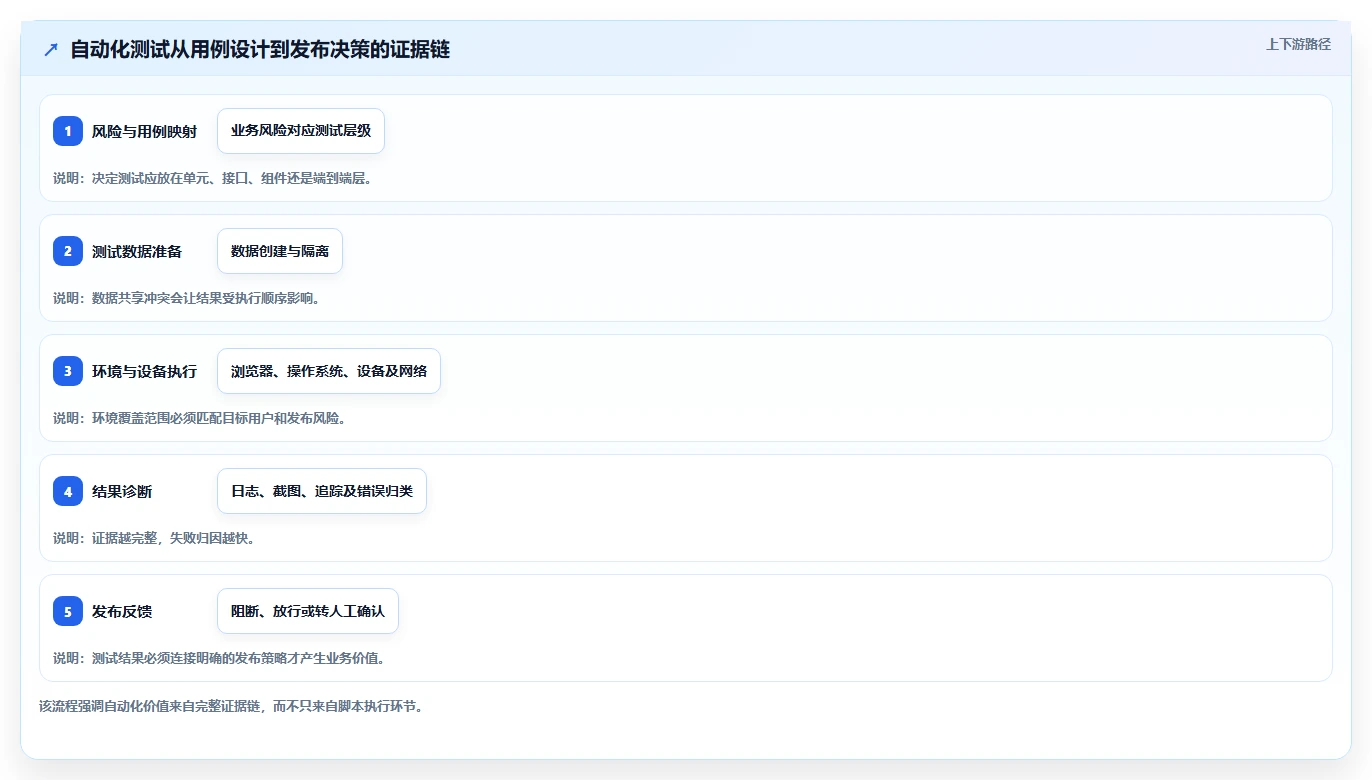This screenshot has width=1372, height=780.
Task: Click the 环境与设备执行 step title
Action: coord(144,371)
